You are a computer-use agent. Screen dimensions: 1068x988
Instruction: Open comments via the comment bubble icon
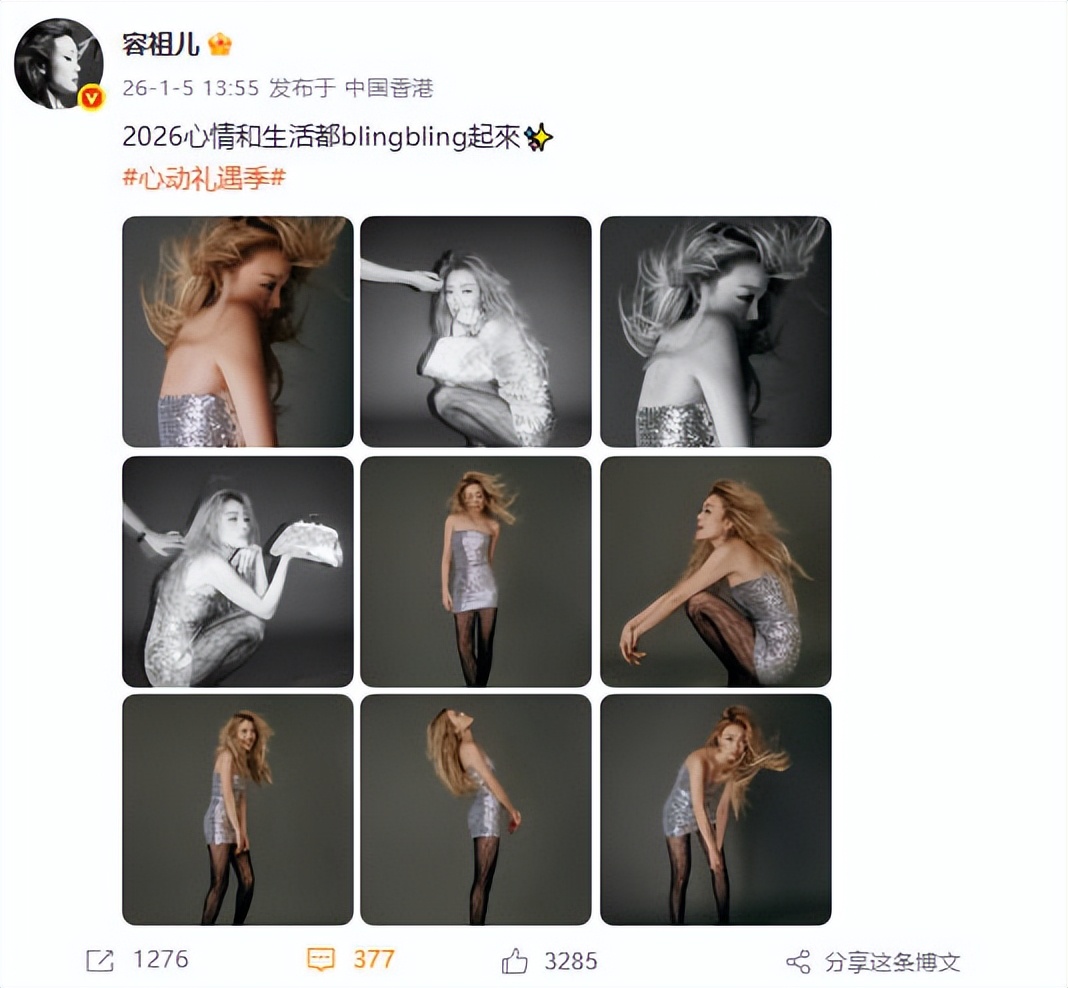pyautogui.click(x=320, y=960)
